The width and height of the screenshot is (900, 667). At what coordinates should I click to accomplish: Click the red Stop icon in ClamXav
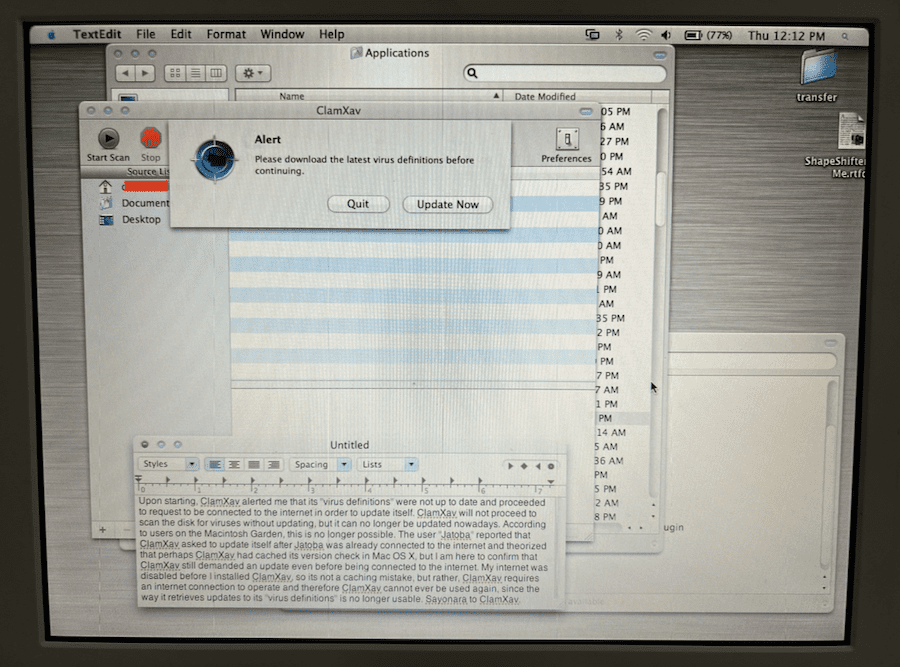point(151,138)
